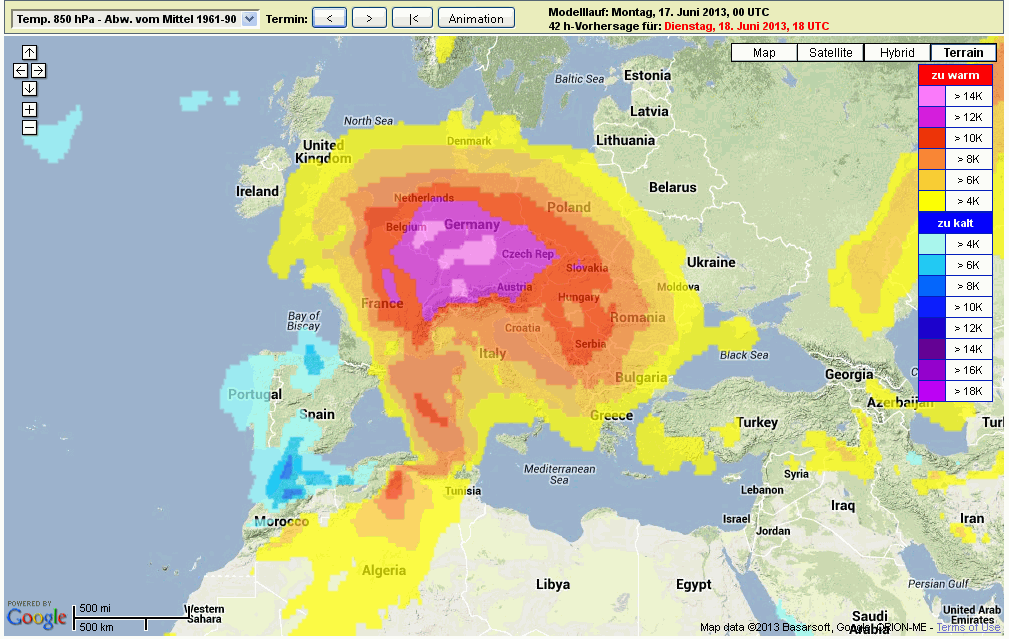
Task: Click the cold >8K blue swatch
Action: (x=932, y=286)
